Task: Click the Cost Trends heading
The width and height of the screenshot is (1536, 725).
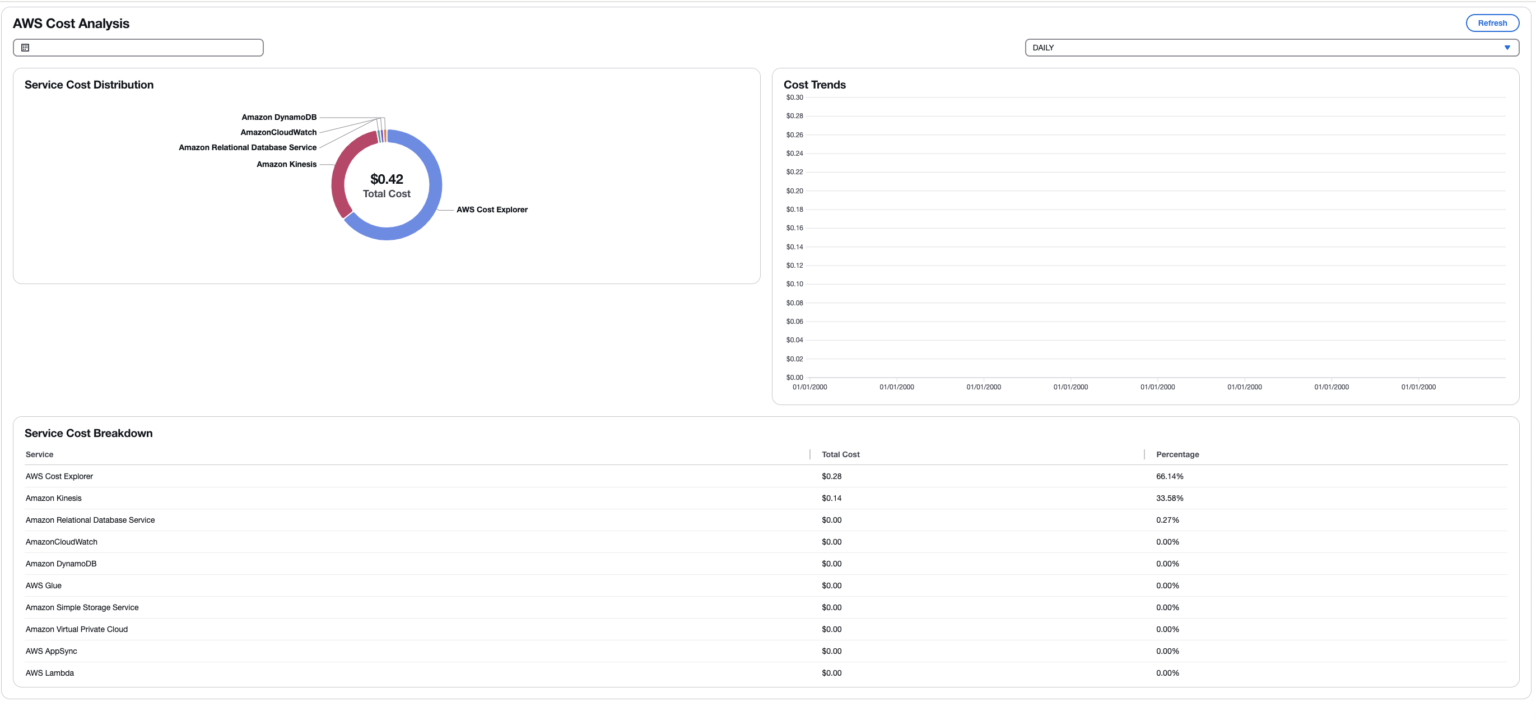Action: pos(815,85)
